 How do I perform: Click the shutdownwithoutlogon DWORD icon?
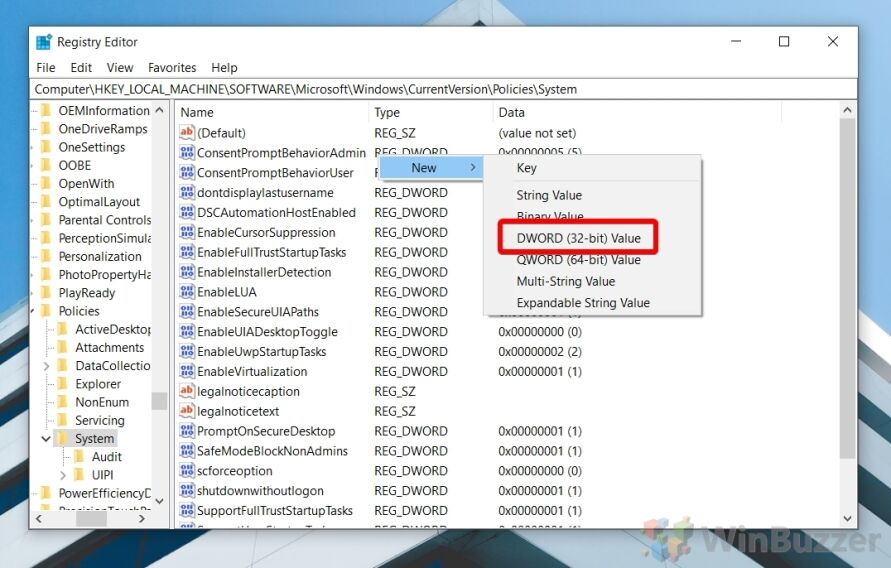click(186, 490)
